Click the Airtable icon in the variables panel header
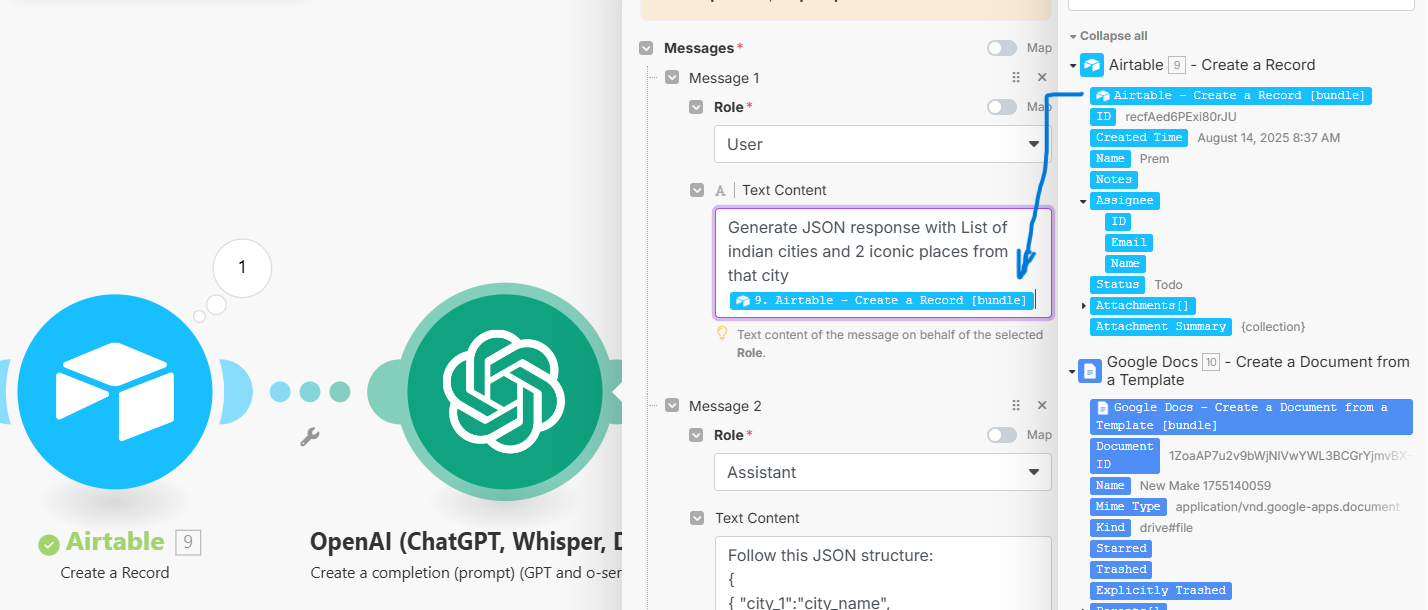 click(1092, 65)
